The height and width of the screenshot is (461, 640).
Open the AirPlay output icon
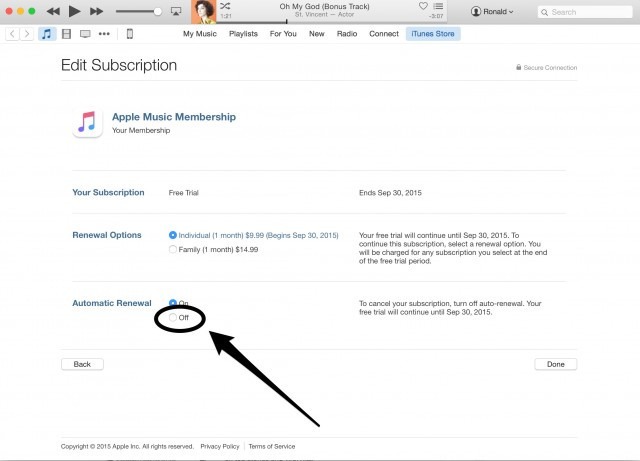(176, 11)
